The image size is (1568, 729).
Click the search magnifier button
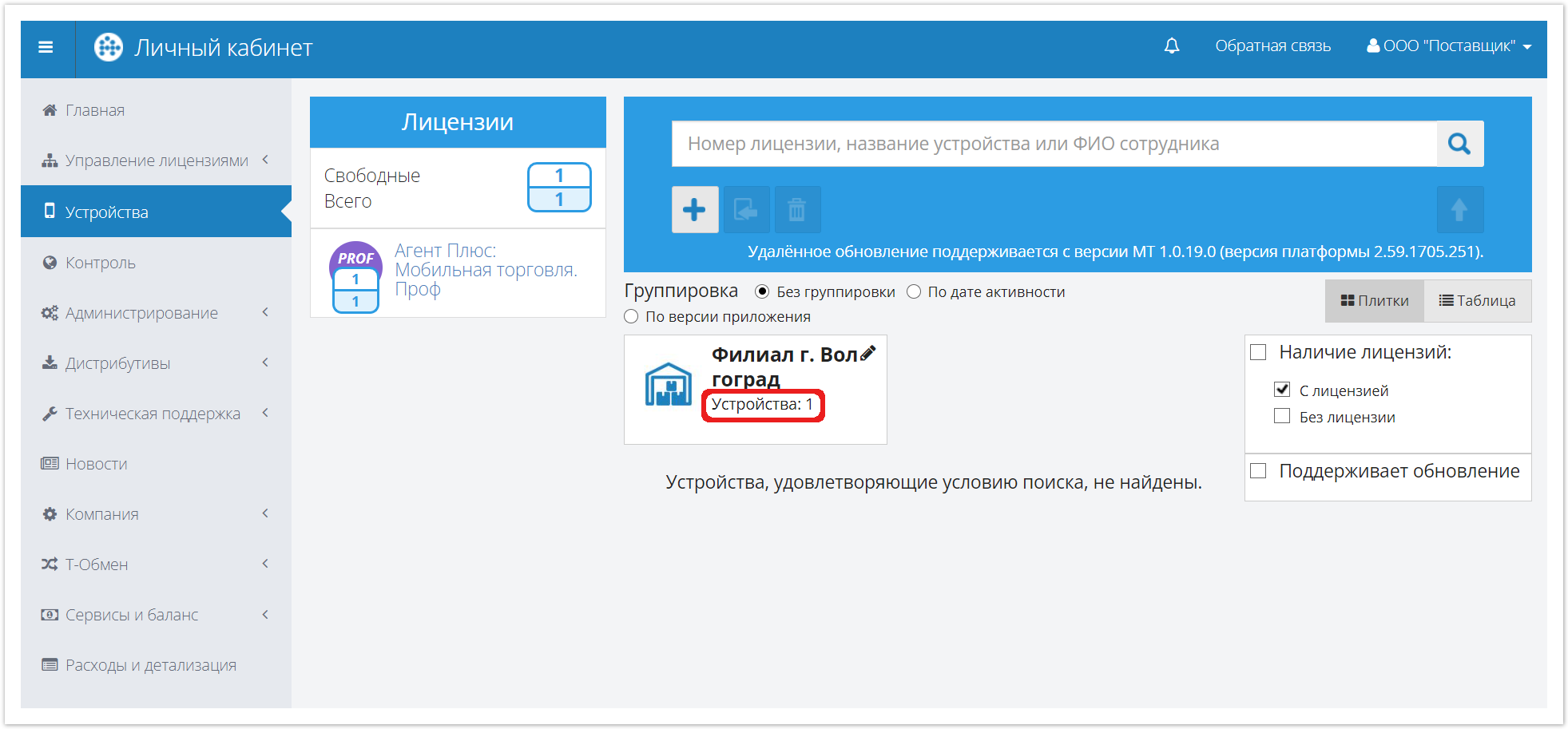pos(1459,144)
